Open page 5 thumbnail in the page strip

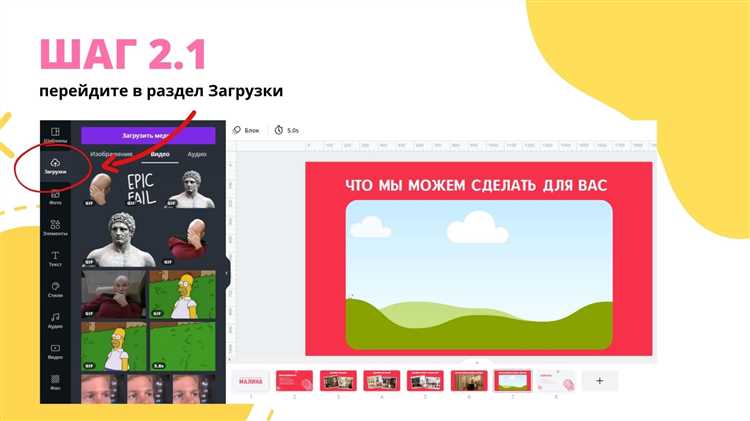pyautogui.click(x=425, y=381)
